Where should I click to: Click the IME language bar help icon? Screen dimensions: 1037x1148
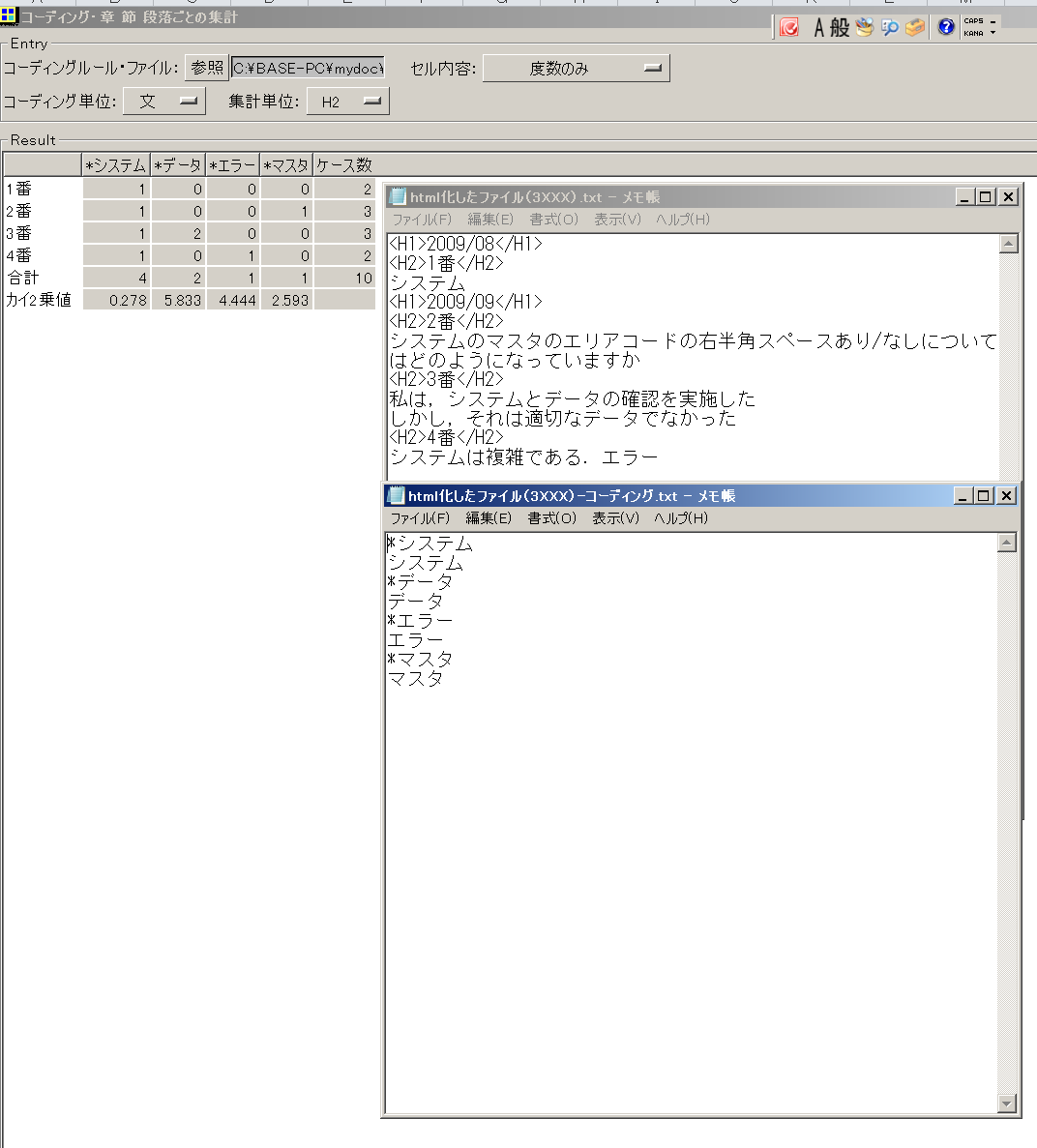pyautogui.click(x=945, y=28)
